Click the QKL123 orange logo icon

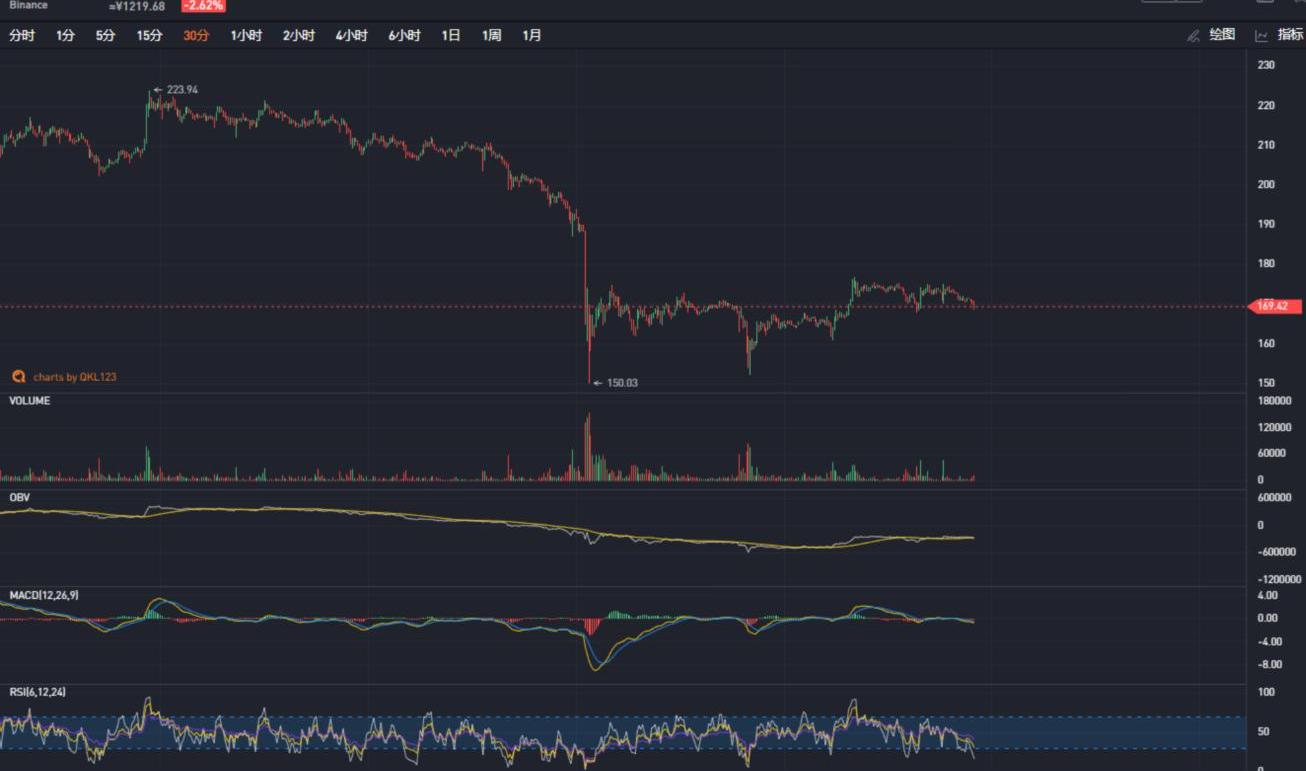click(x=18, y=377)
